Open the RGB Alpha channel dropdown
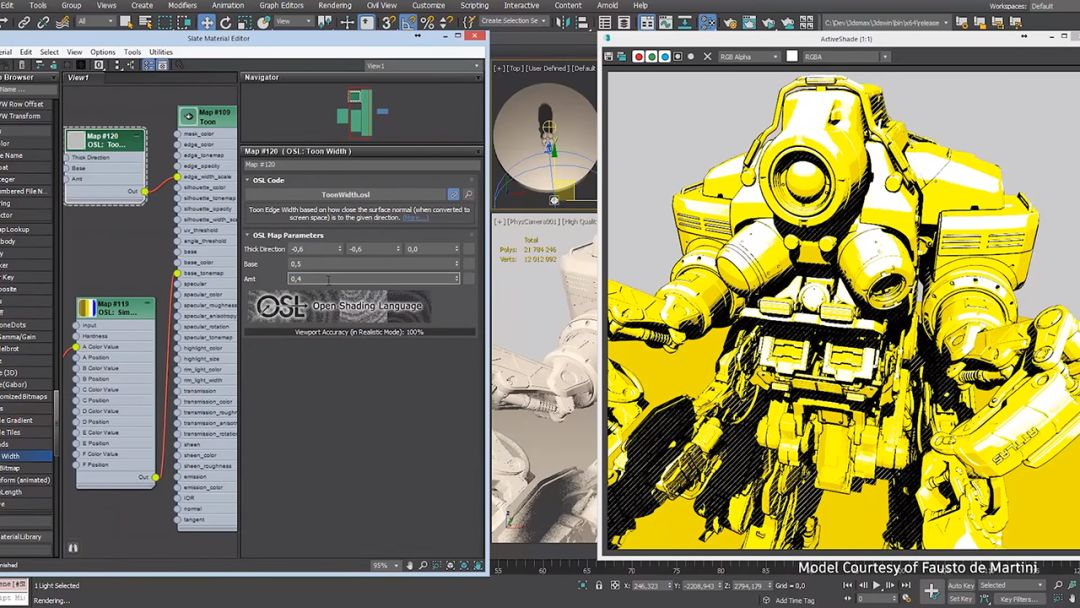 pyautogui.click(x=749, y=56)
